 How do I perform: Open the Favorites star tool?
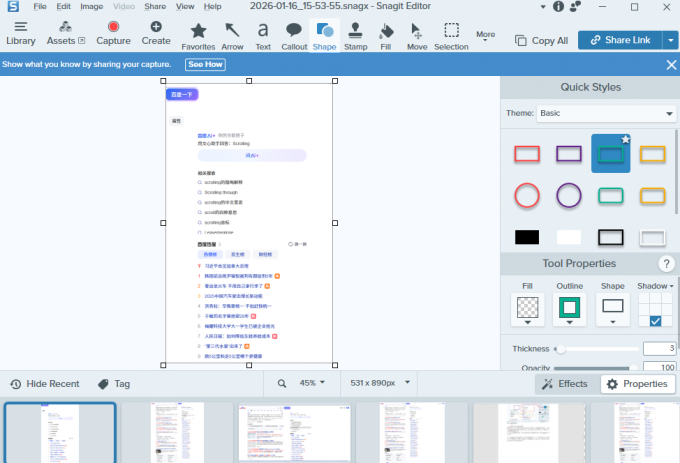coord(198,35)
